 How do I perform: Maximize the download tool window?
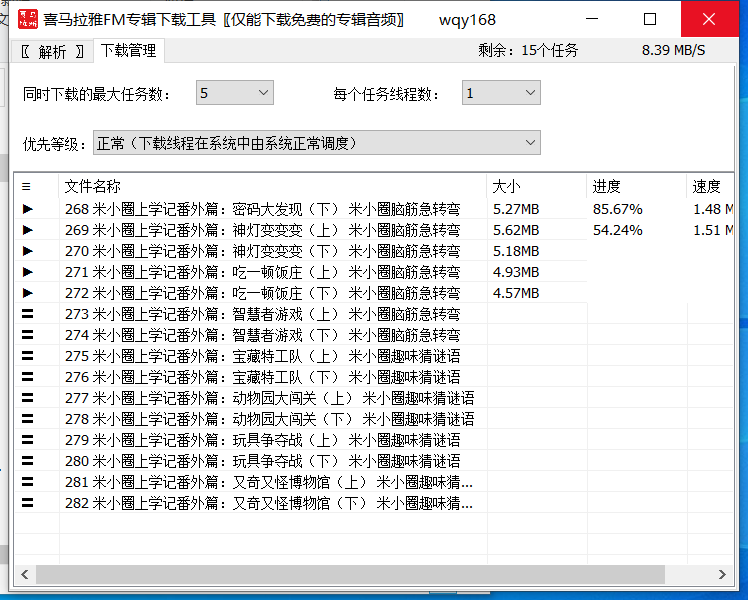pos(650,19)
